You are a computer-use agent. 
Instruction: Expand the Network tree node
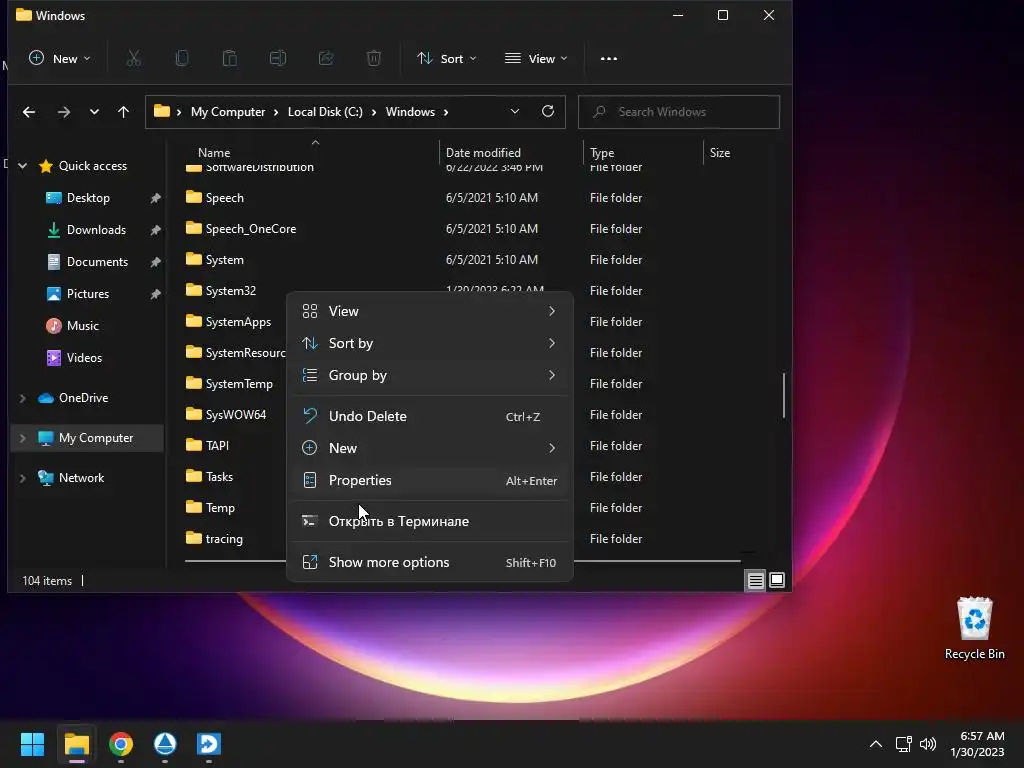click(23, 478)
